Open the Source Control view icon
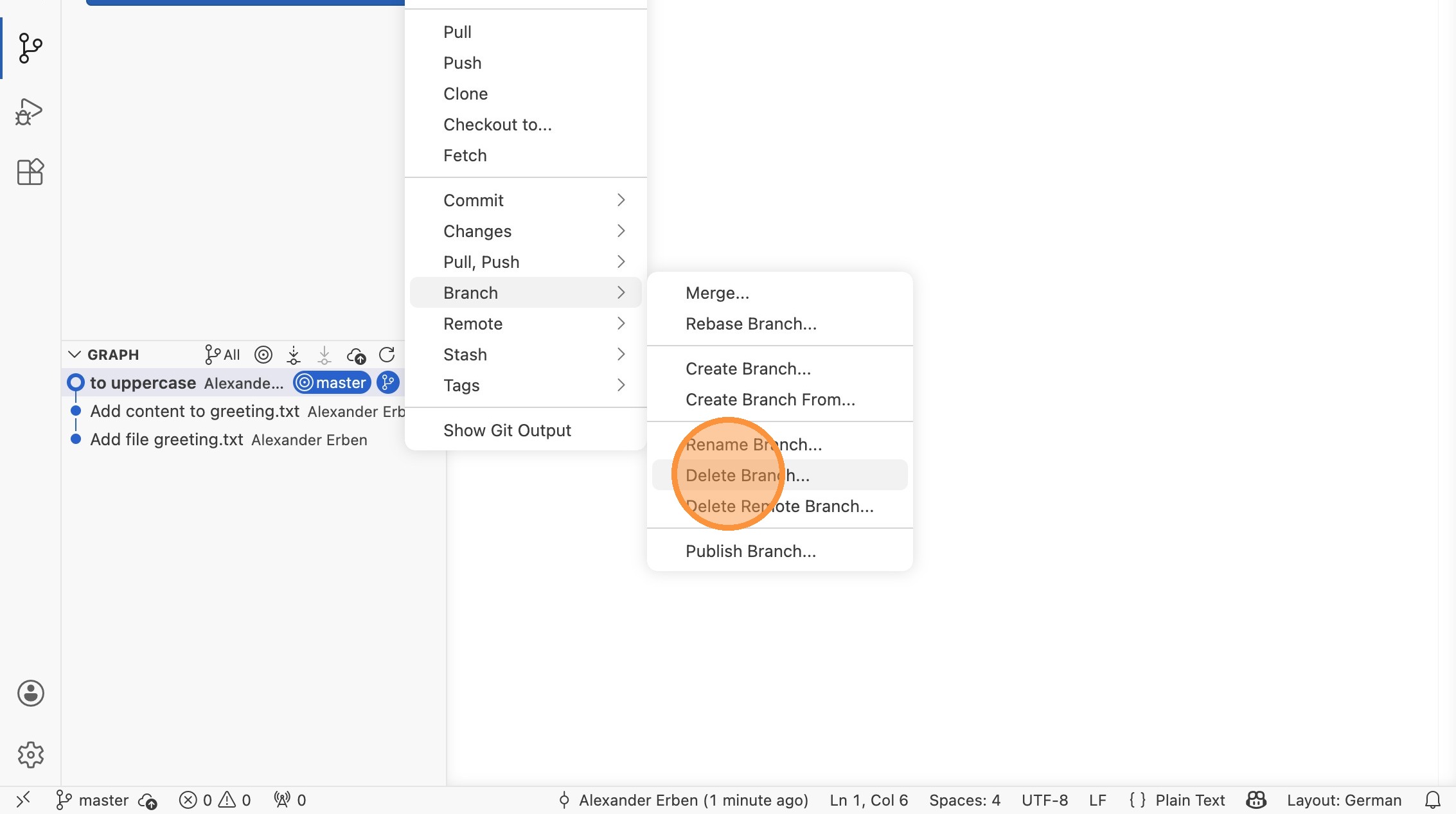Viewport: 1456px width, 814px height. [30, 48]
